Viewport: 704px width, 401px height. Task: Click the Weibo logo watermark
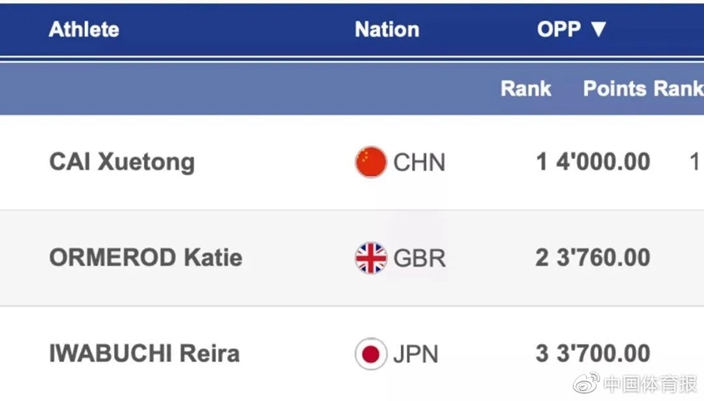click(586, 383)
